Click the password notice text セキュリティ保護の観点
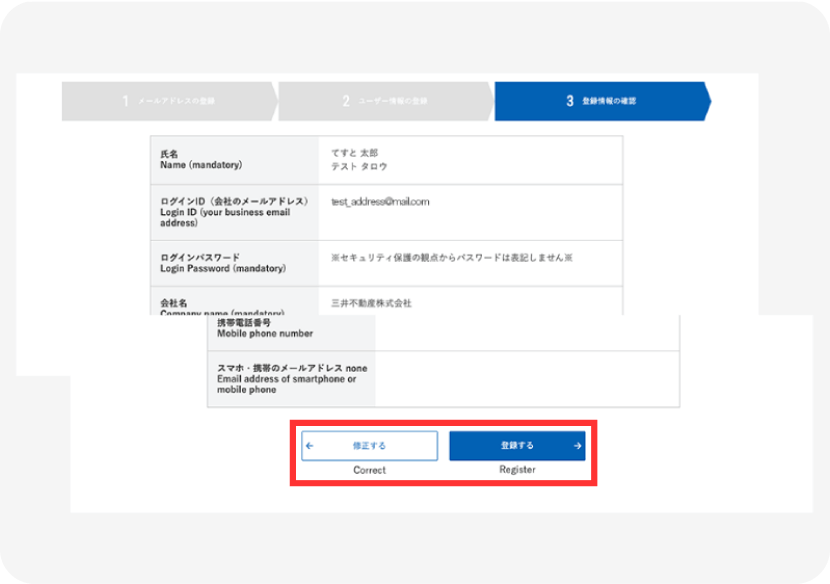830x584 pixels. pyautogui.click(x=452, y=258)
